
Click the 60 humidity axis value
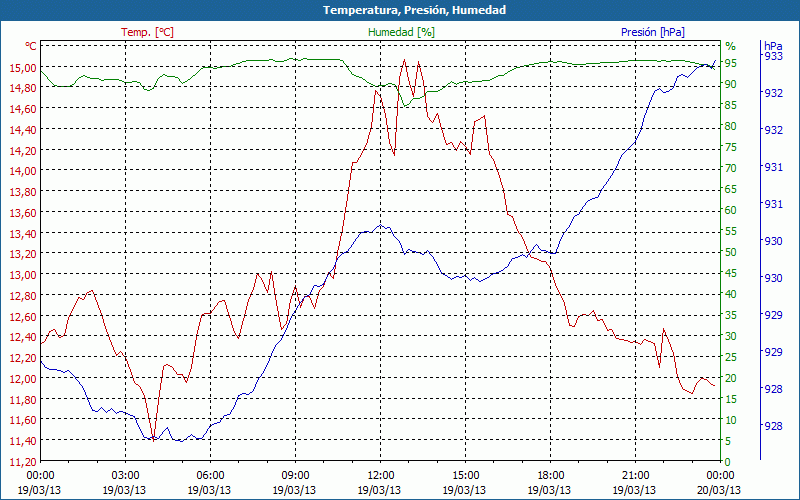click(x=731, y=210)
